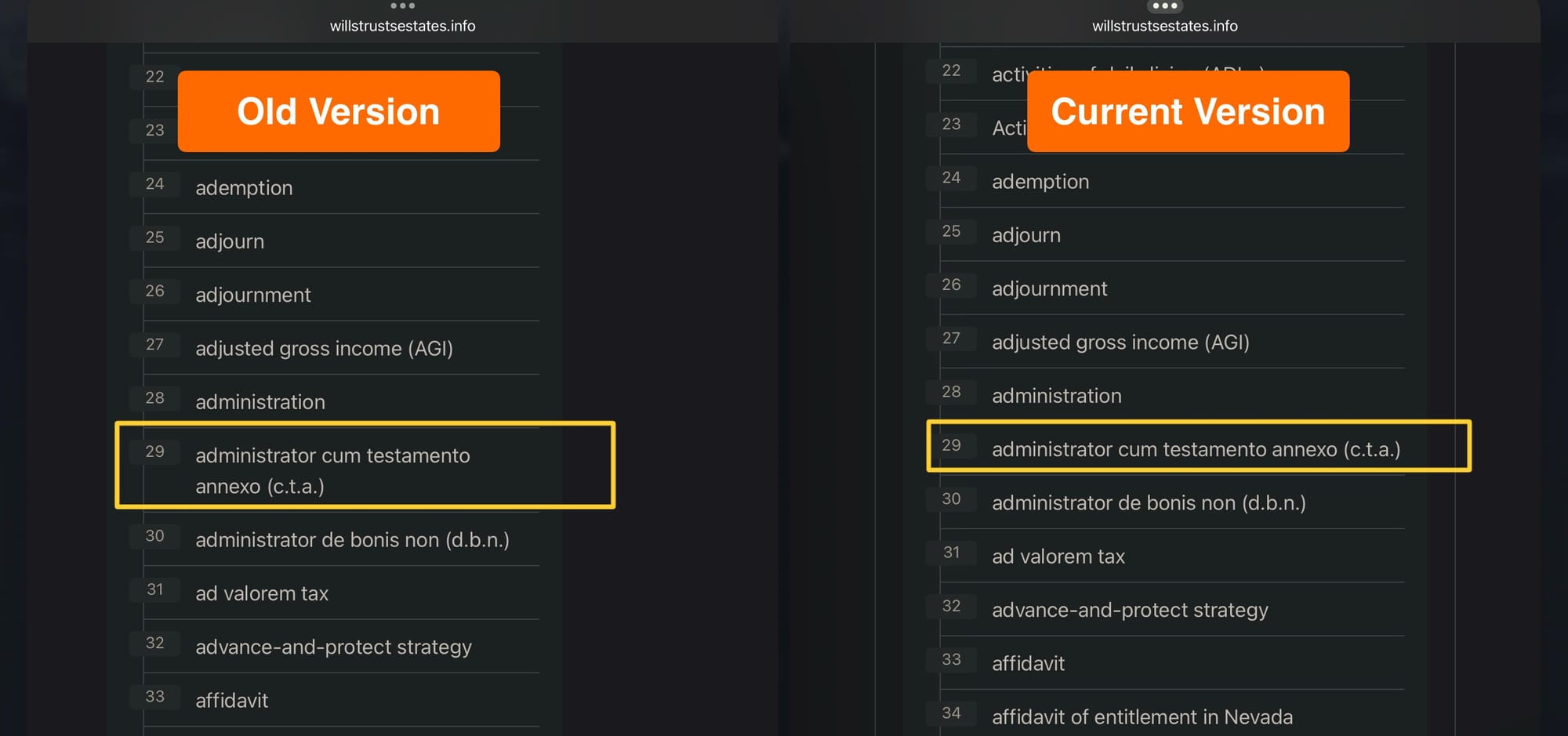Select 'administrator cum testamento annexo' in right window
1568x736 pixels.
tap(1196, 449)
